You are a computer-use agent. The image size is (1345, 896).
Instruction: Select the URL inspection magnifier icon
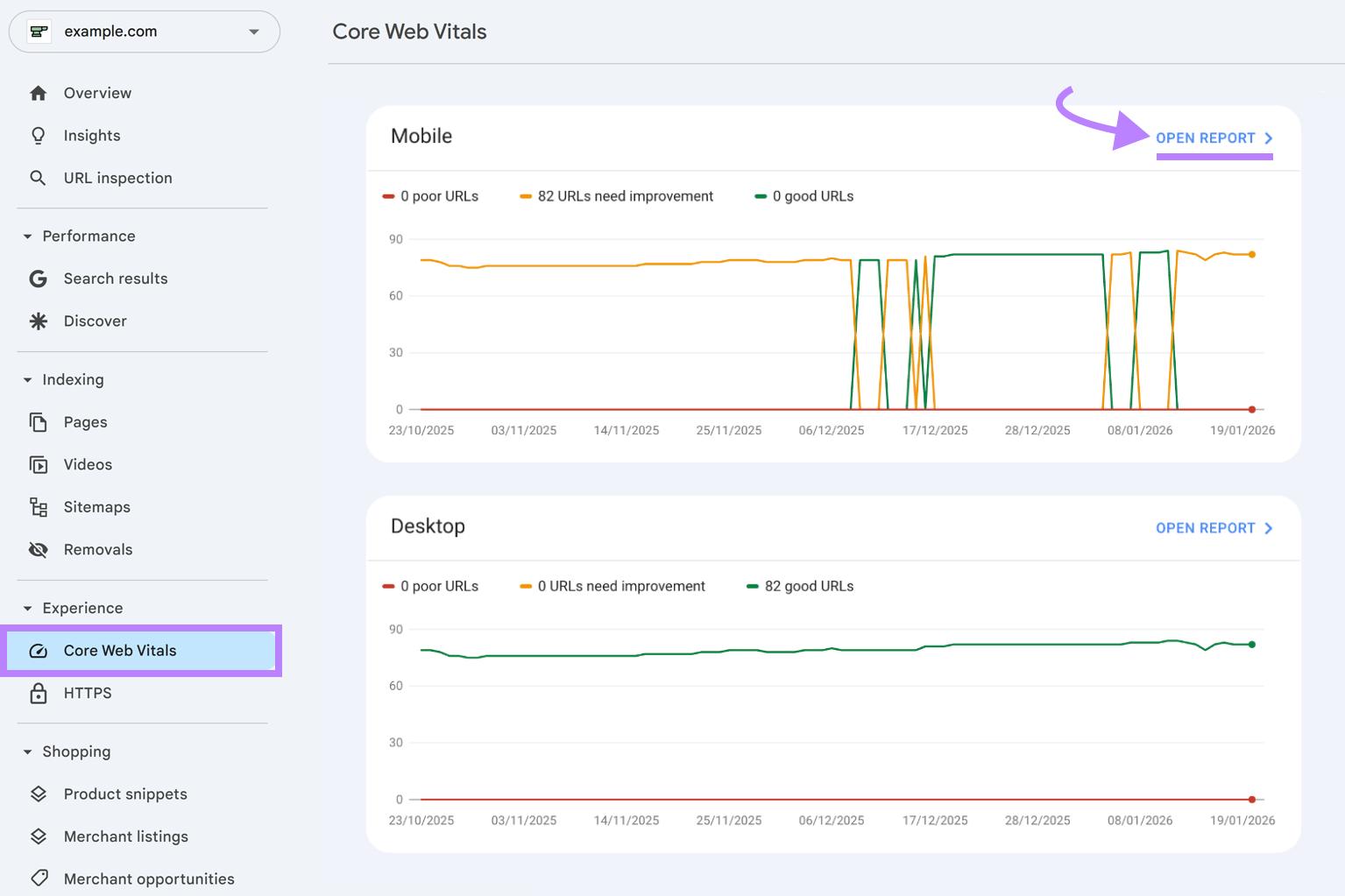coord(39,178)
